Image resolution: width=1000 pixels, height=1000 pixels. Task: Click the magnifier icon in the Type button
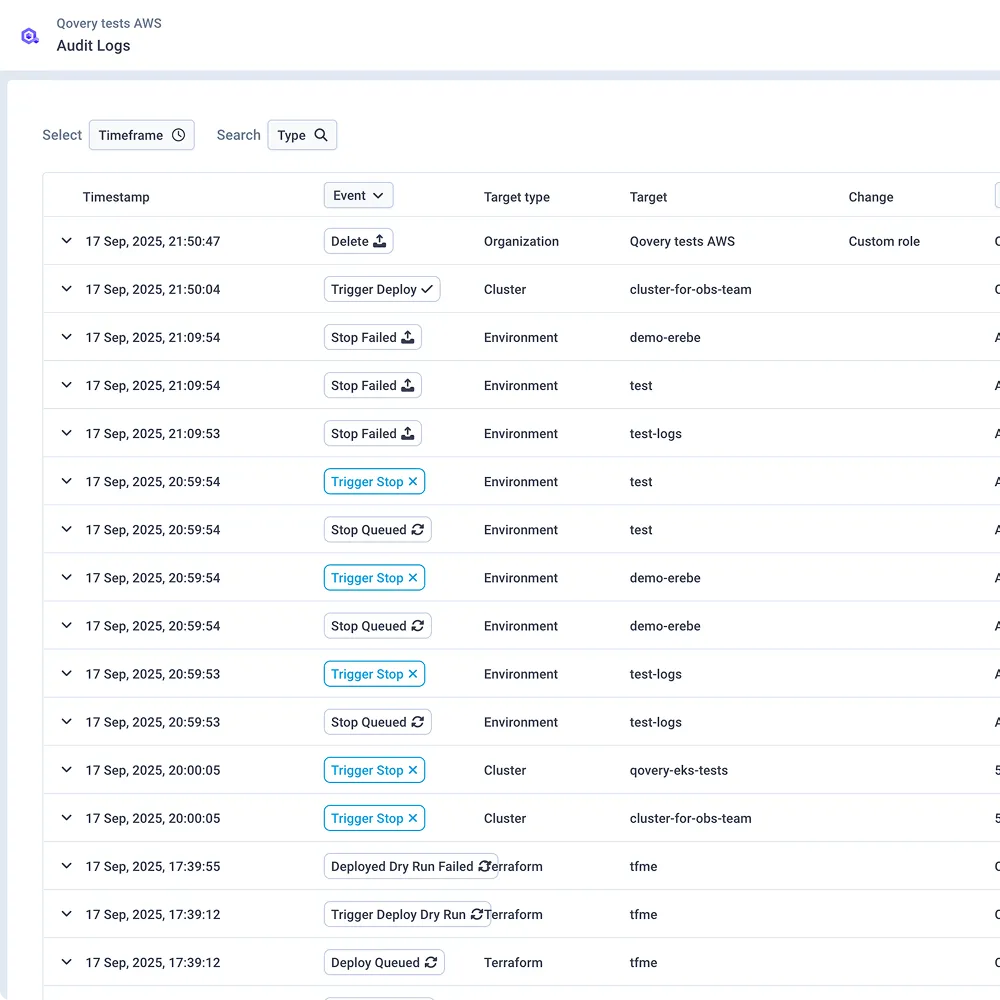click(321, 135)
